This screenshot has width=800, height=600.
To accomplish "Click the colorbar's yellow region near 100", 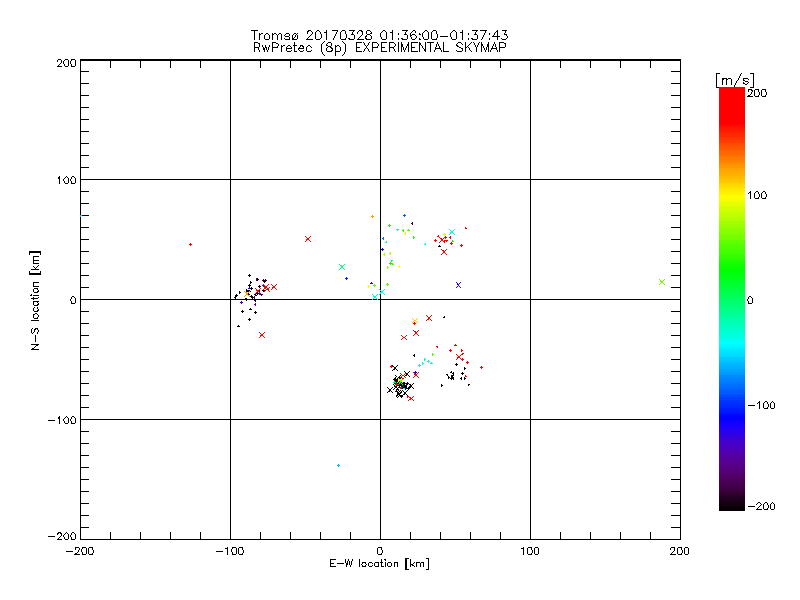I will pyautogui.click(x=732, y=195).
